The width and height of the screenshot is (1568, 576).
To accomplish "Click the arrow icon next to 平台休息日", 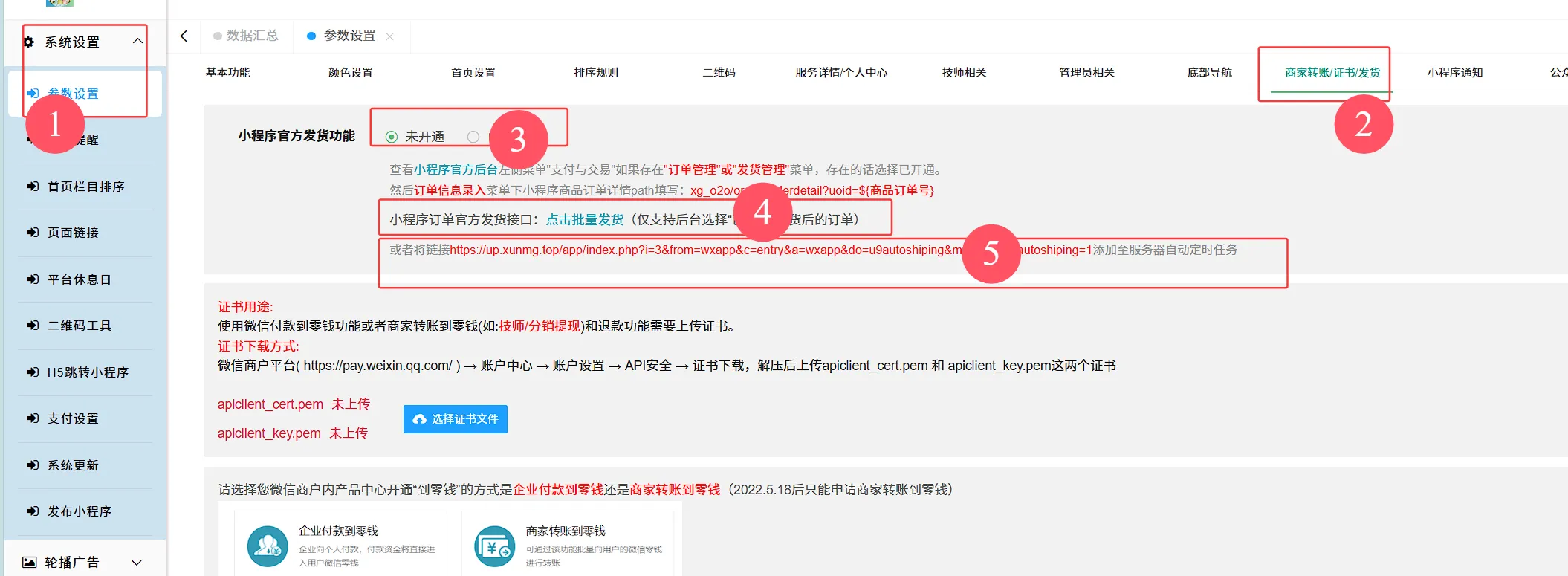I will pos(33,279).
